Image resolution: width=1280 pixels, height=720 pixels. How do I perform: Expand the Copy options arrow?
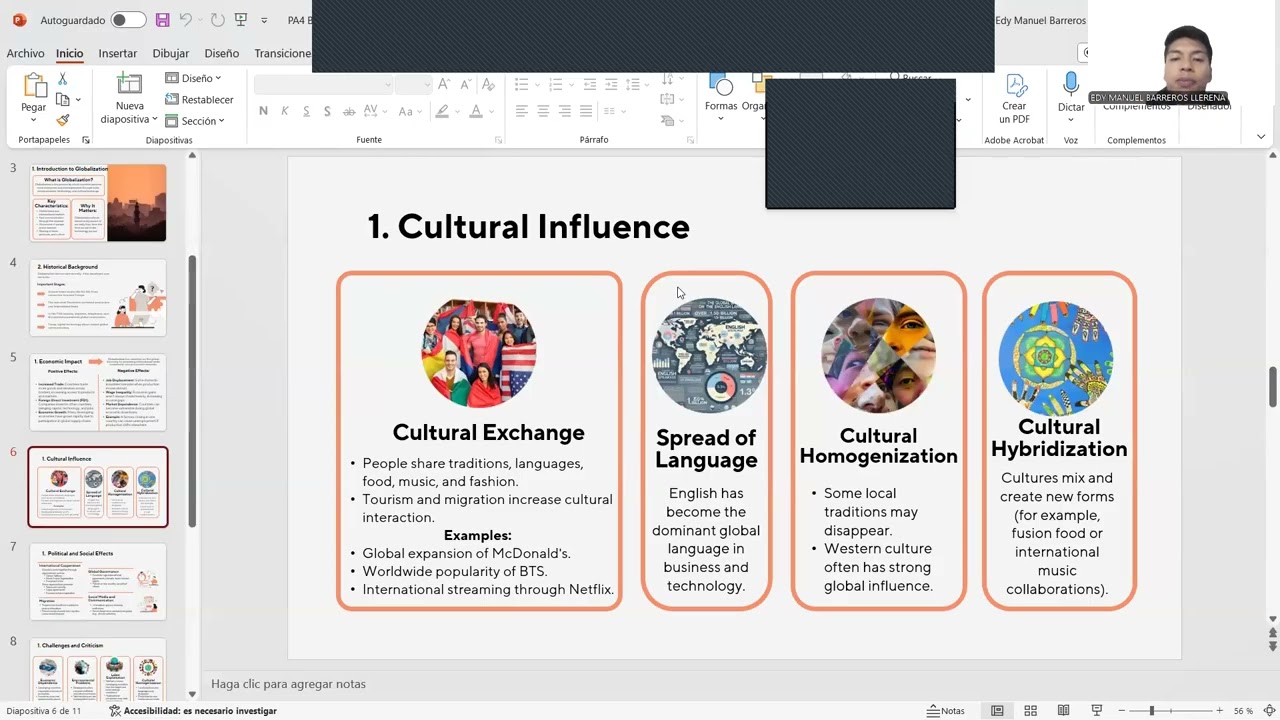coord(78,99)
